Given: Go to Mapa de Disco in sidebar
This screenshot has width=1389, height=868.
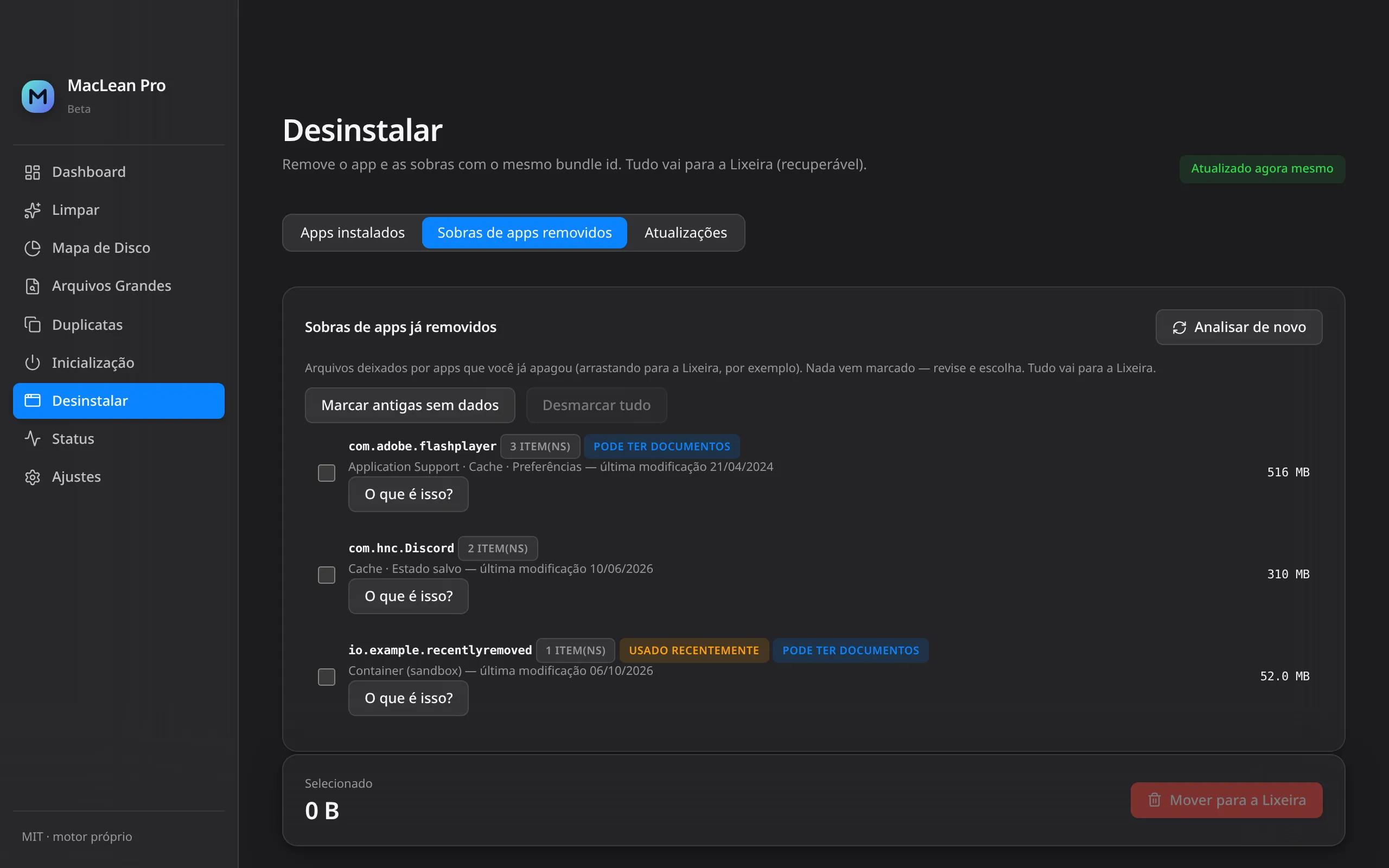Looking at the screenshot, I should (119, 248).
